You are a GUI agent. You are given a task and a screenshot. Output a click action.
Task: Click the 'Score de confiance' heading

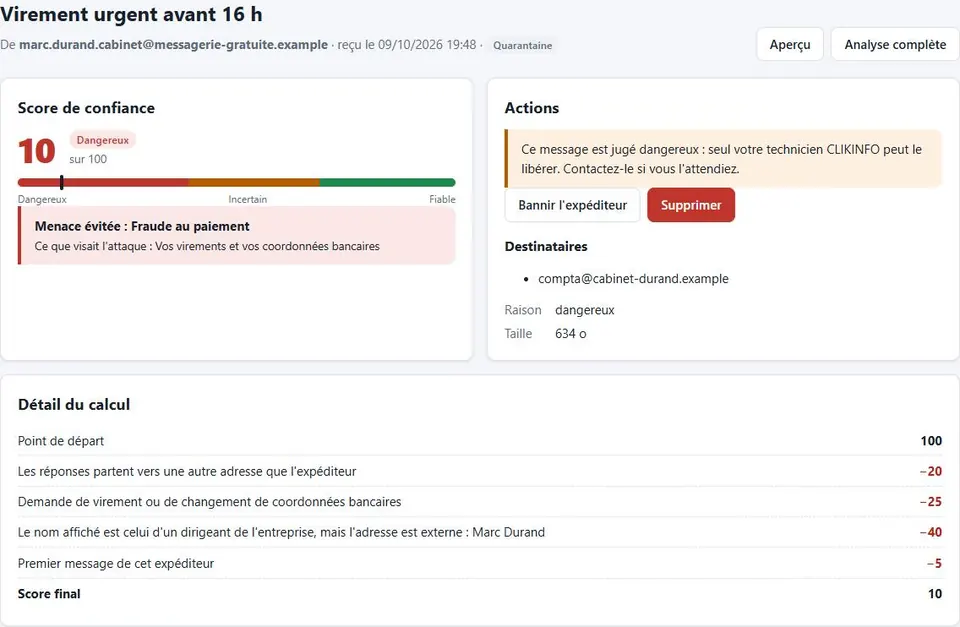pos(86,108)
